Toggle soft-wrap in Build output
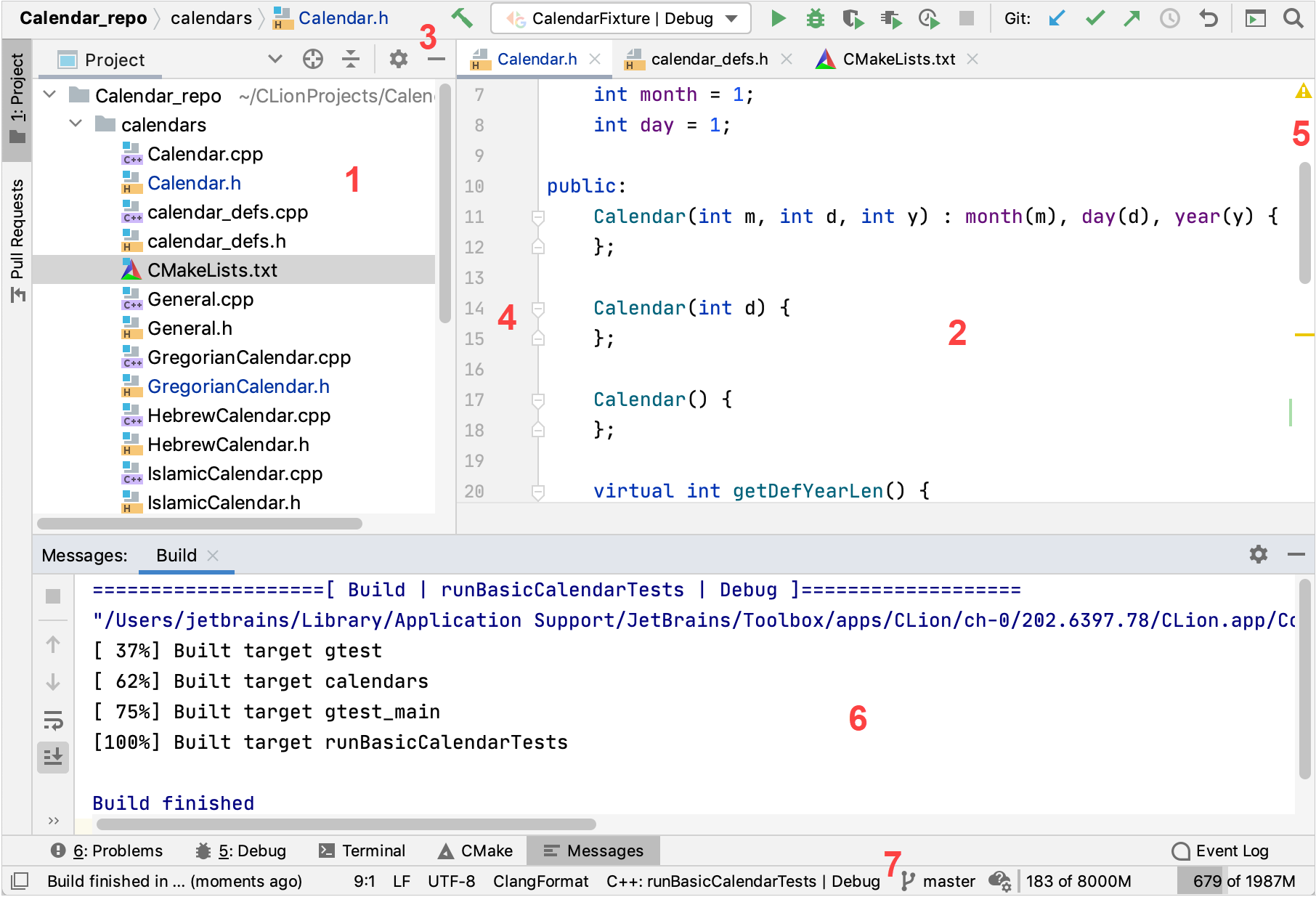 pos(53,720)
